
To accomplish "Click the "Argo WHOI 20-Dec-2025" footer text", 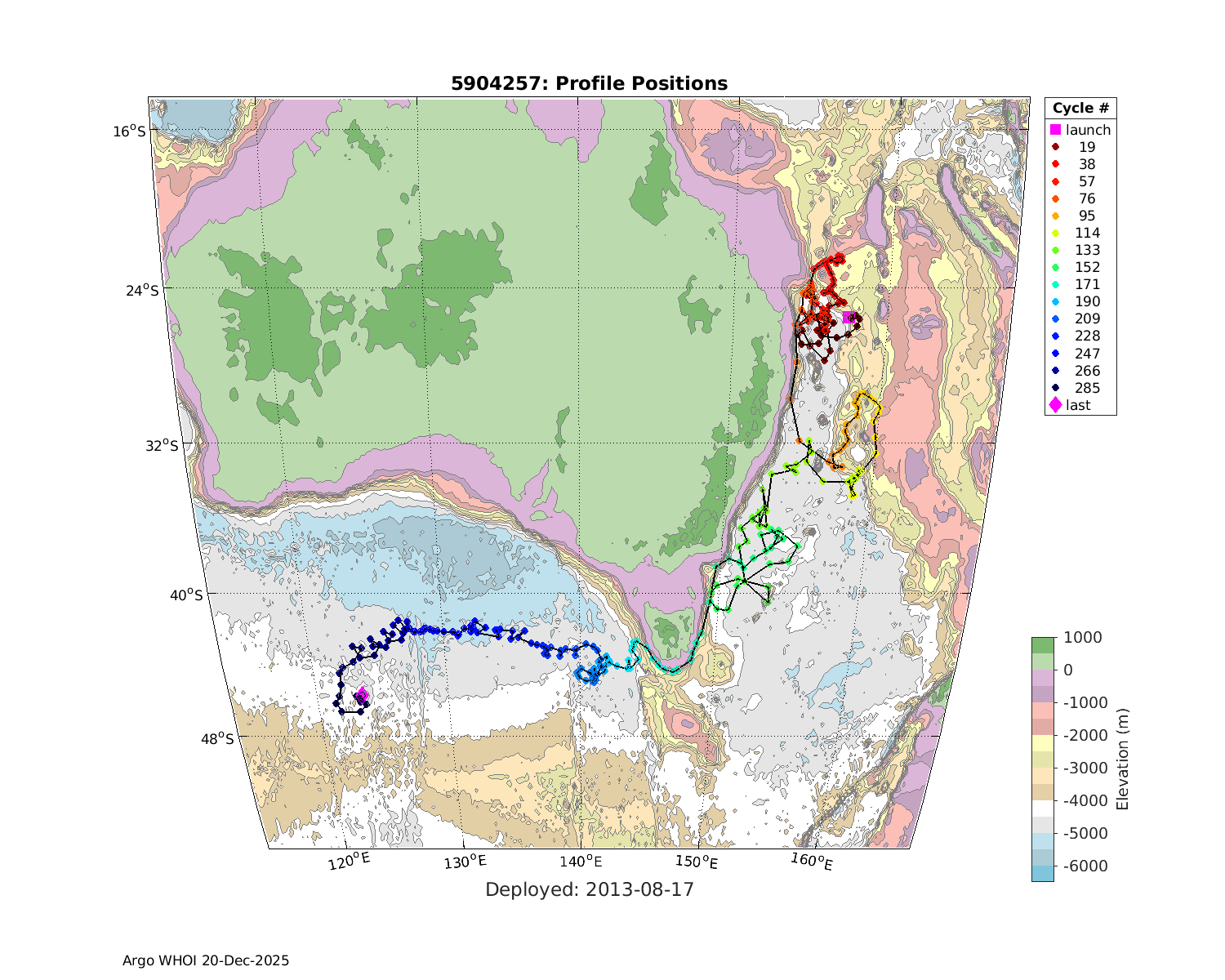I will [x=206, y=960].
